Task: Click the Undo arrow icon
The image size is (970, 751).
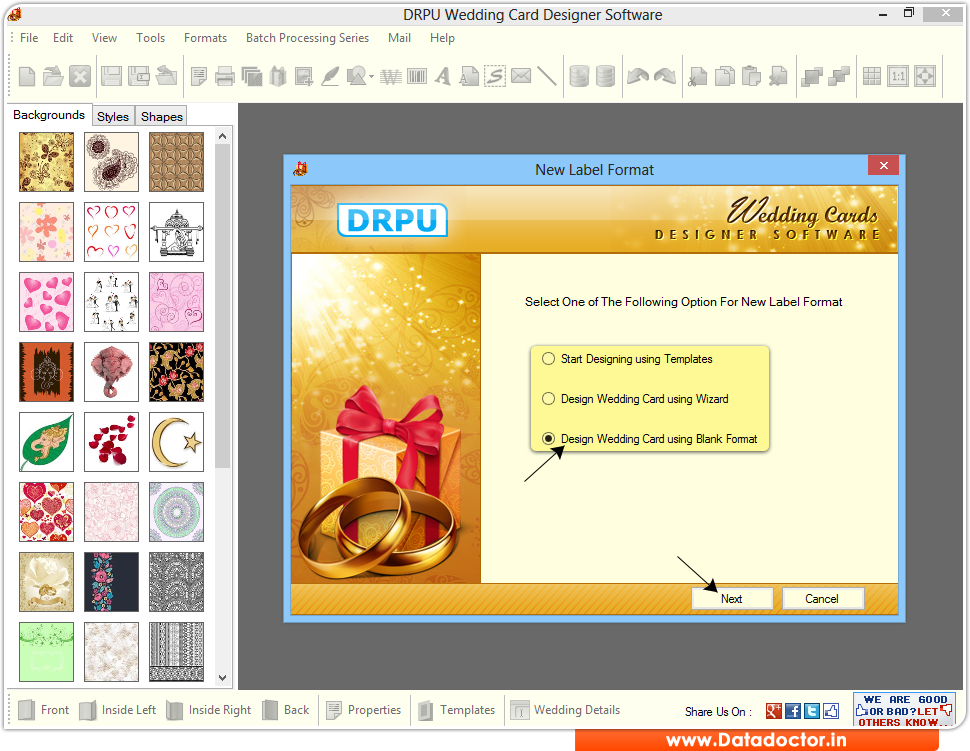Action: (636, 77)
